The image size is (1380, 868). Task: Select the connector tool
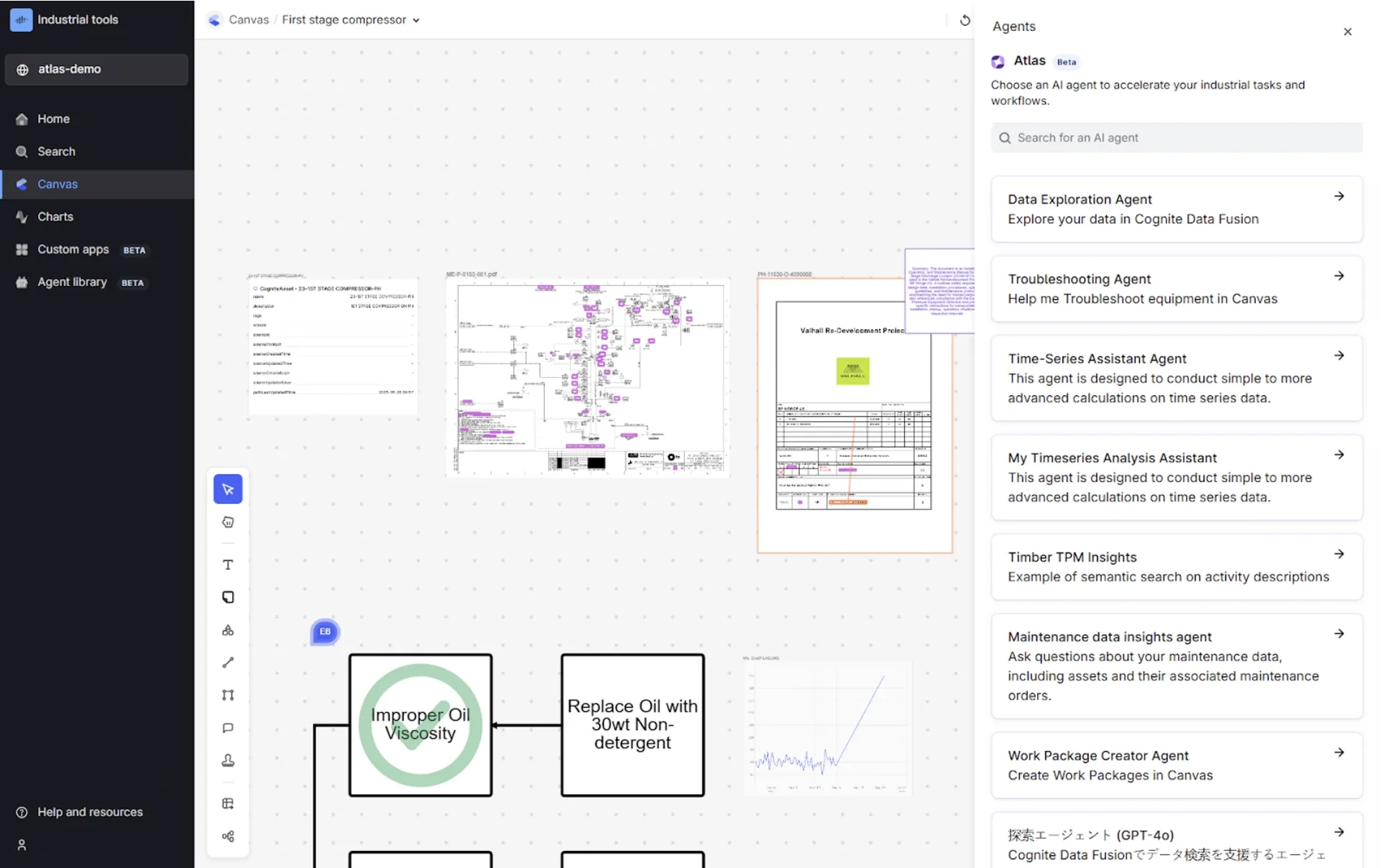click(x=228, y=695)
